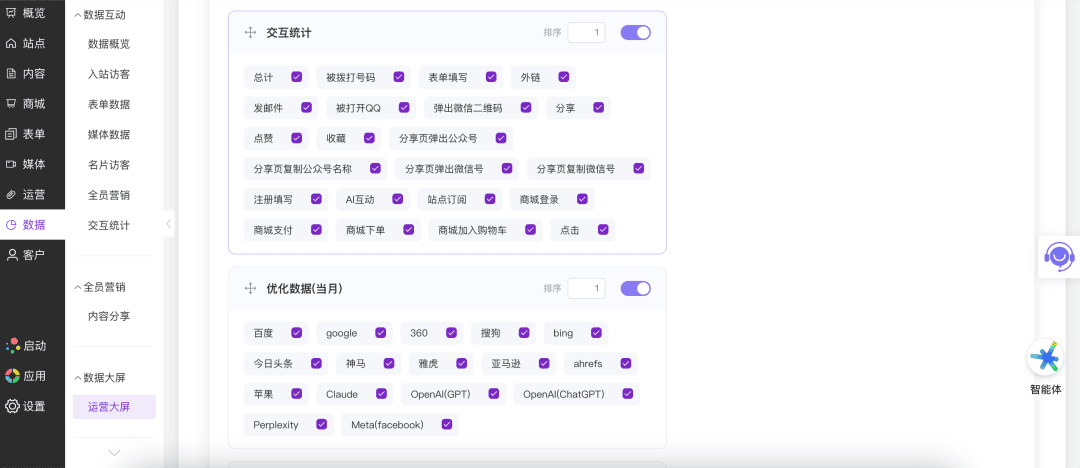Uncheck the 百度 checkbox

(297, 333)
